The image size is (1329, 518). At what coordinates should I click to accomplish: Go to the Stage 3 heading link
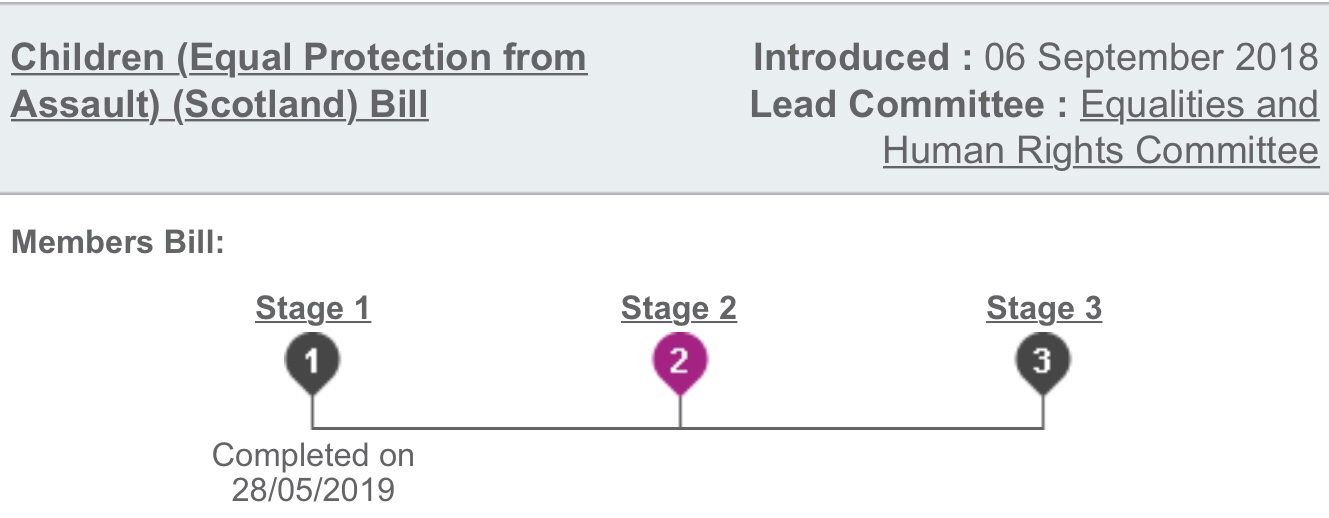coord(1044,309)
